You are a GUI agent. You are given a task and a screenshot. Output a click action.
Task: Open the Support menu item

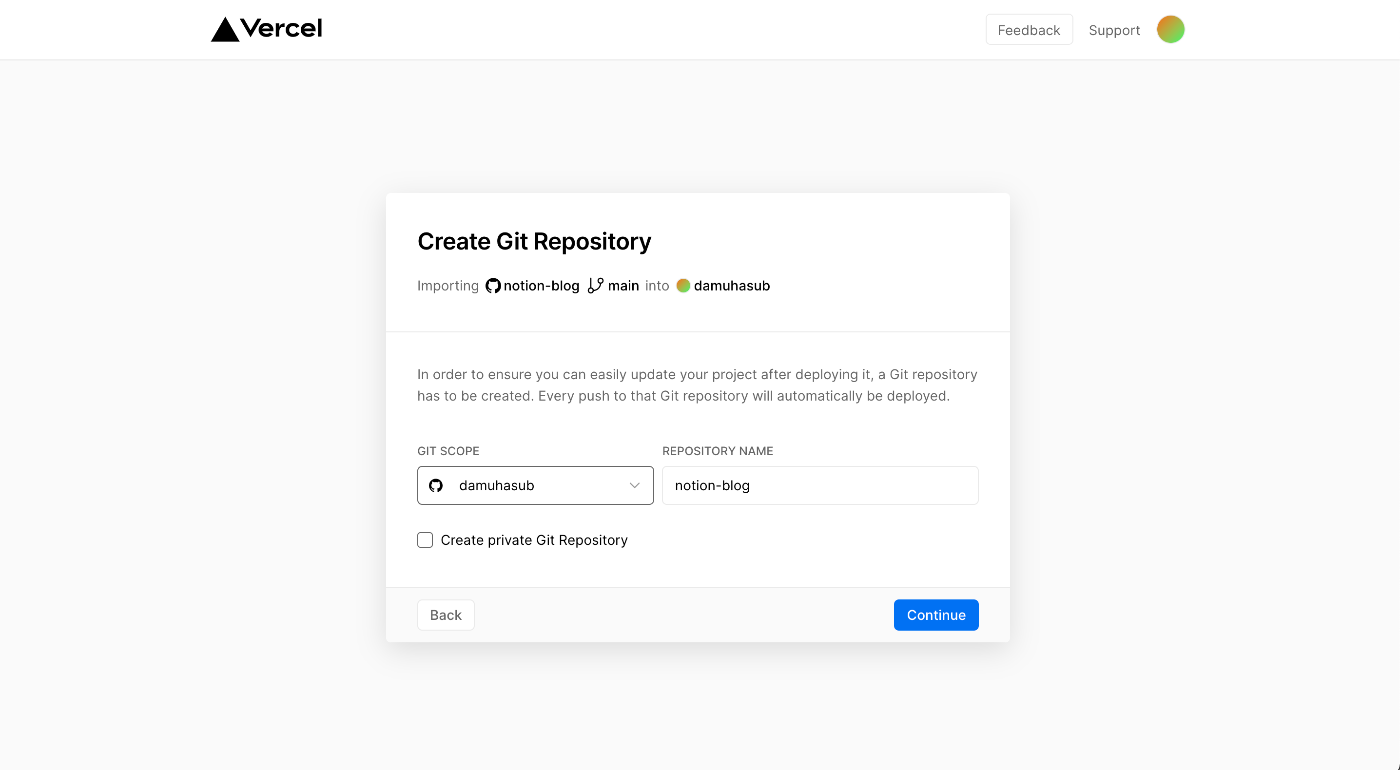click(1115, 30)
